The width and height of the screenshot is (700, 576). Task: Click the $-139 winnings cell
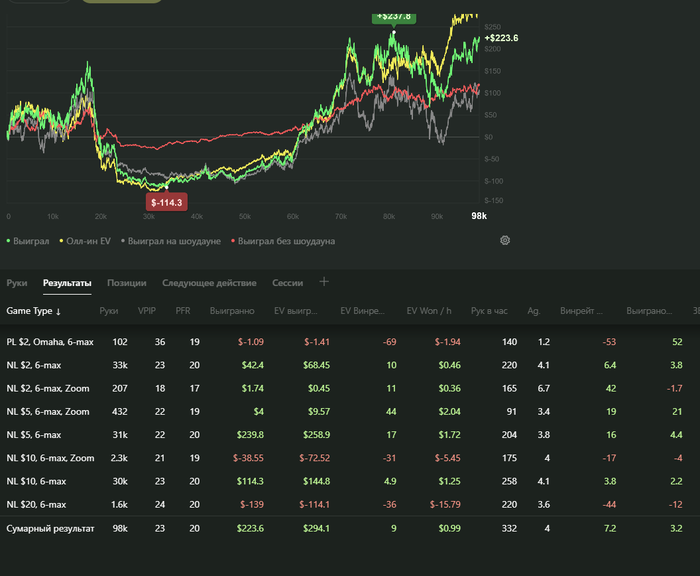252,505
